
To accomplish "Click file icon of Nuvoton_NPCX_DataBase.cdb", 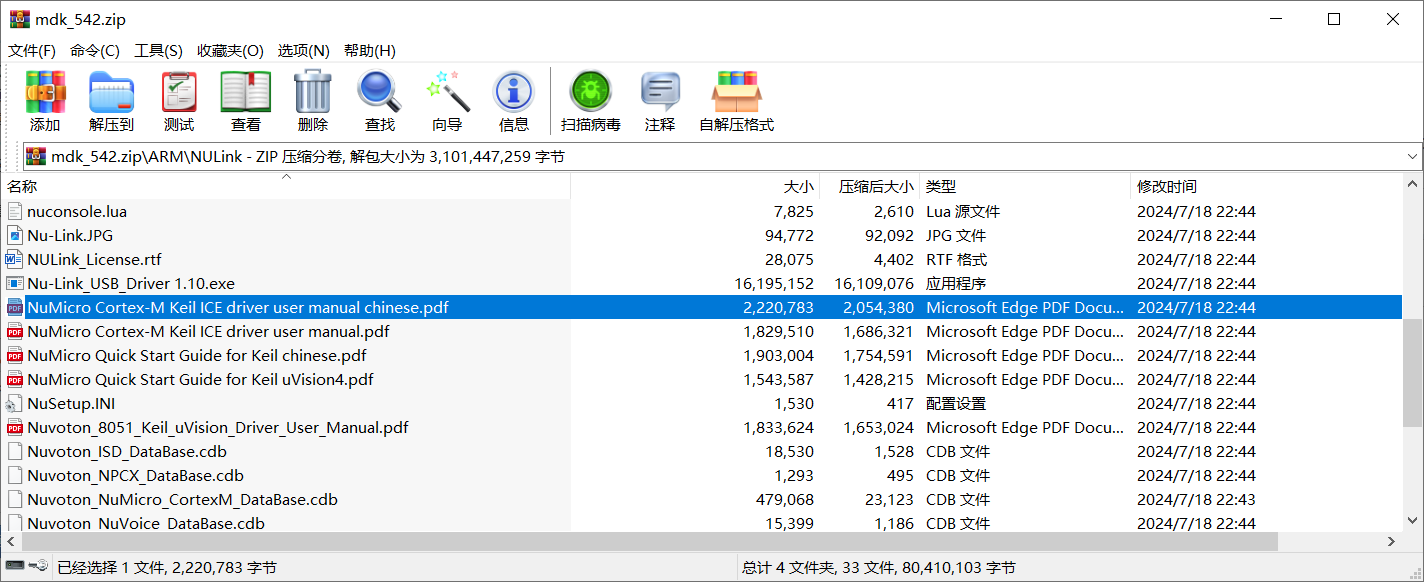I will pos(14,475).
